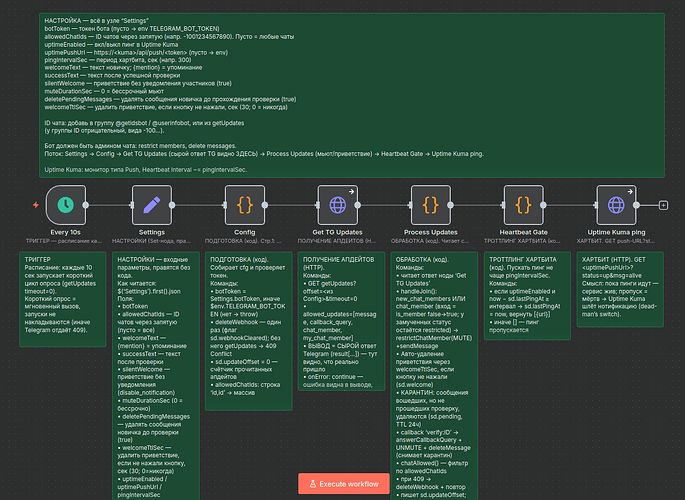
Task: Select the НАСТРОЙКИ входные параметры sticky note
Action: (x=156, y=376)
